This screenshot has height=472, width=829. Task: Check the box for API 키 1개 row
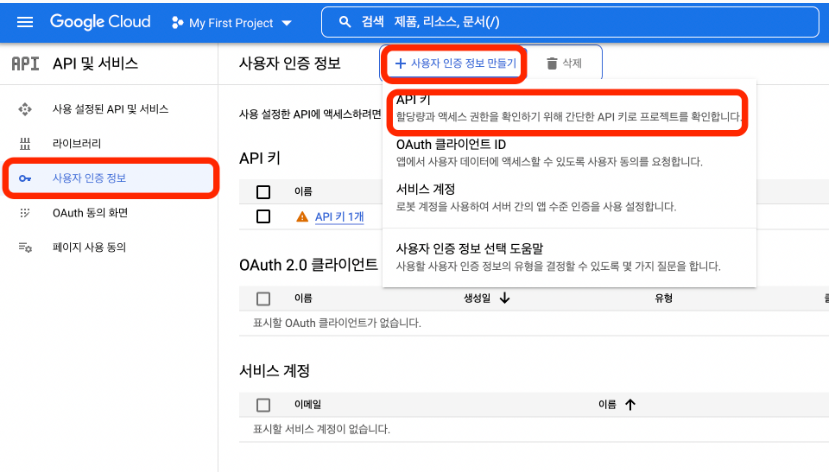263,216
